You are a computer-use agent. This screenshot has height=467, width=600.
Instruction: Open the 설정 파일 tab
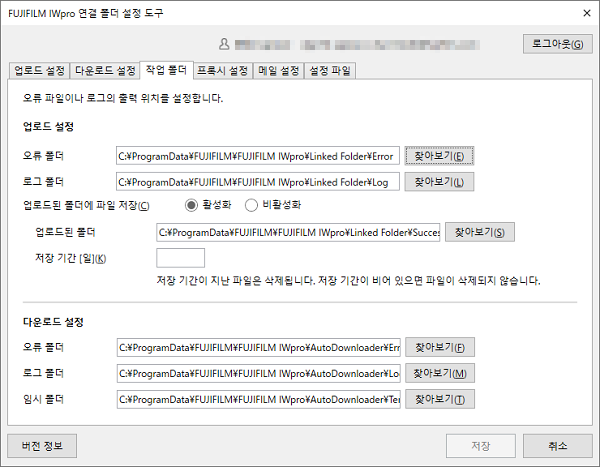(x=330, y=70)
